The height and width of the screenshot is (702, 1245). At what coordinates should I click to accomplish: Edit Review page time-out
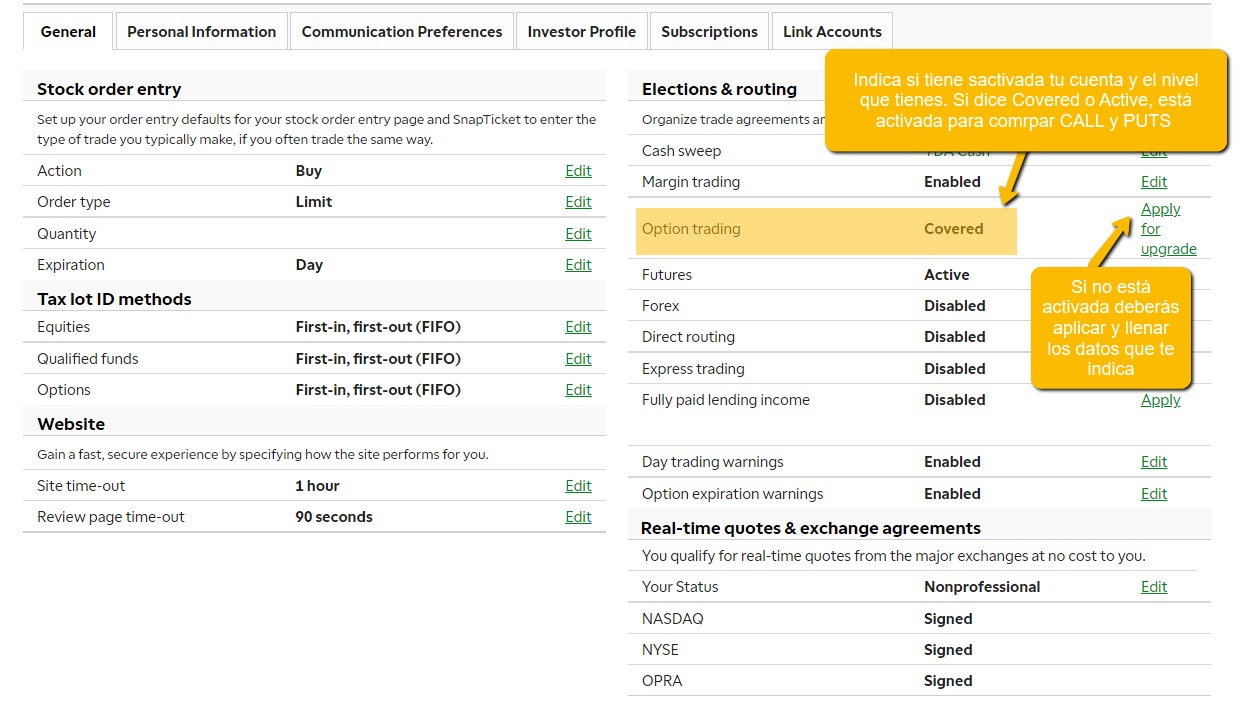click(x=578, y=517)
